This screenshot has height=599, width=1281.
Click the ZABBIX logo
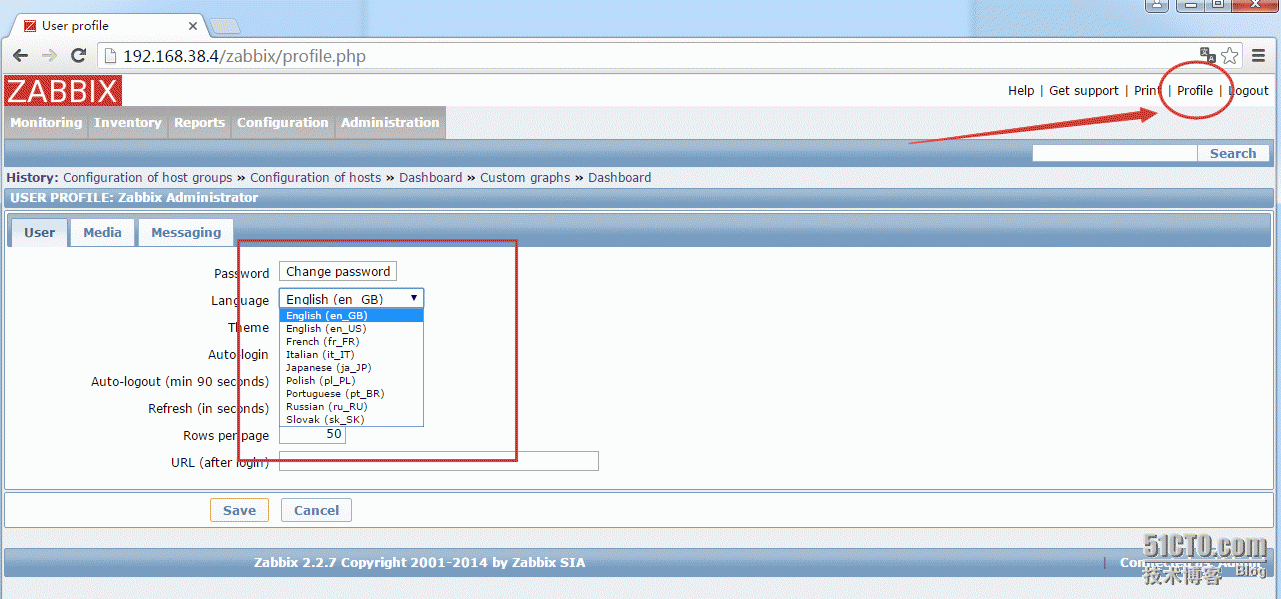[63, 91]
